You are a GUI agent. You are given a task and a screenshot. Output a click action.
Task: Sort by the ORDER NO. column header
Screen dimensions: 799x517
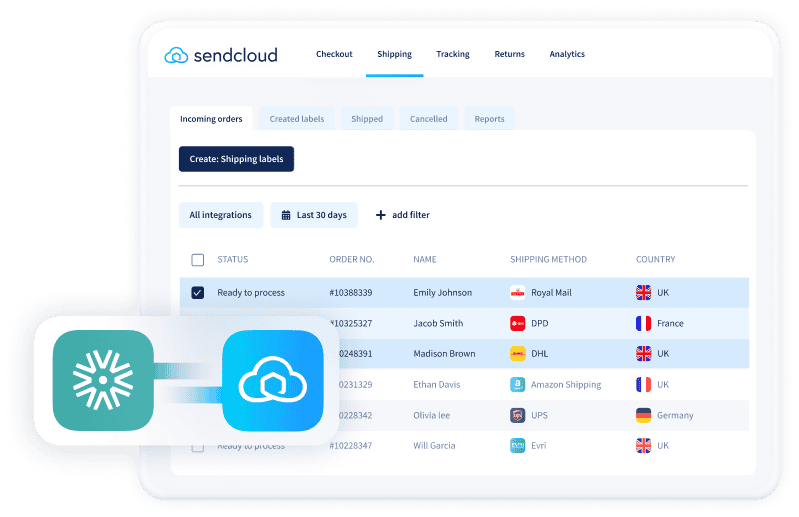pos(352,259)
